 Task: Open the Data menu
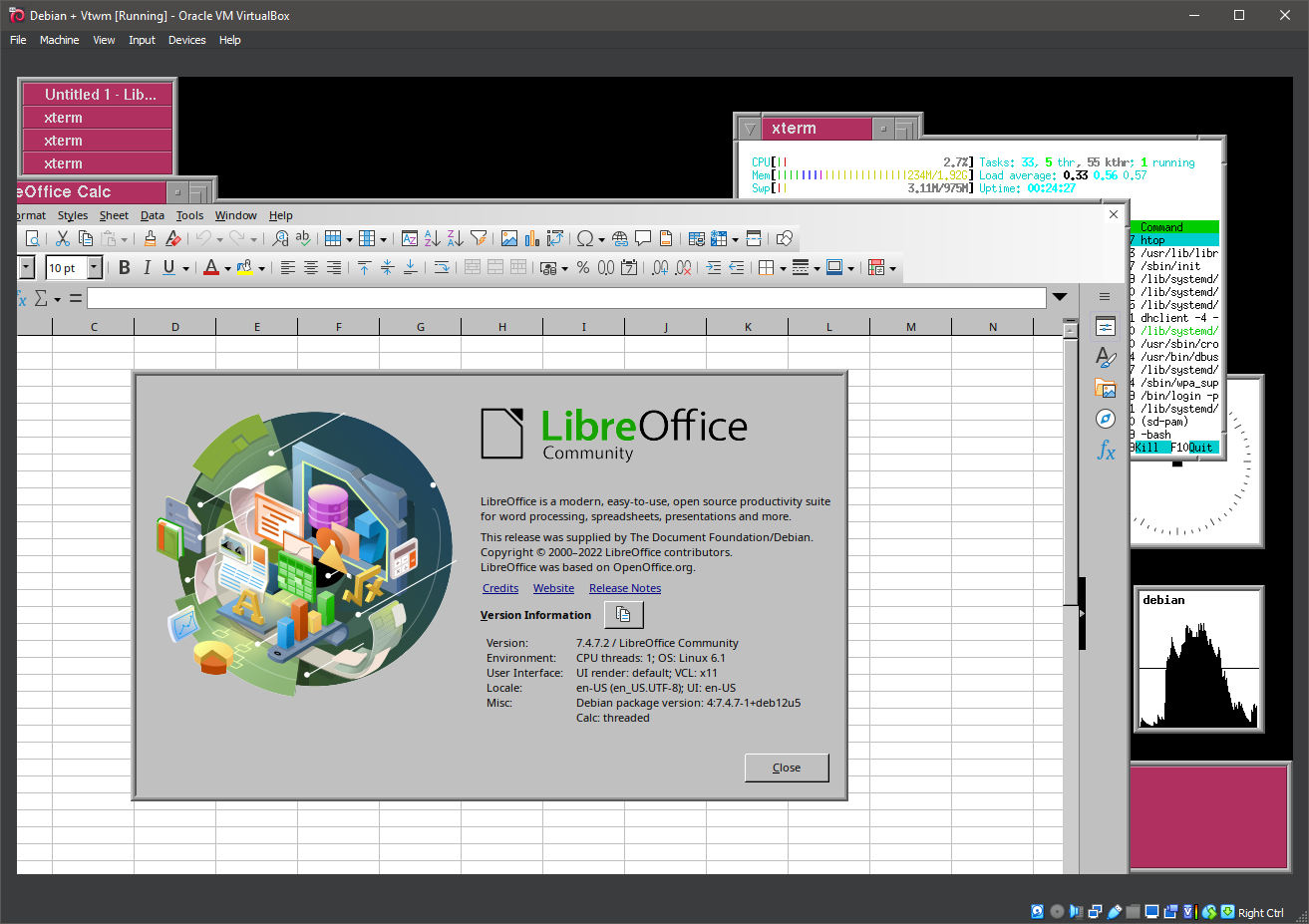pyautogui.click(x=153, y=215)
